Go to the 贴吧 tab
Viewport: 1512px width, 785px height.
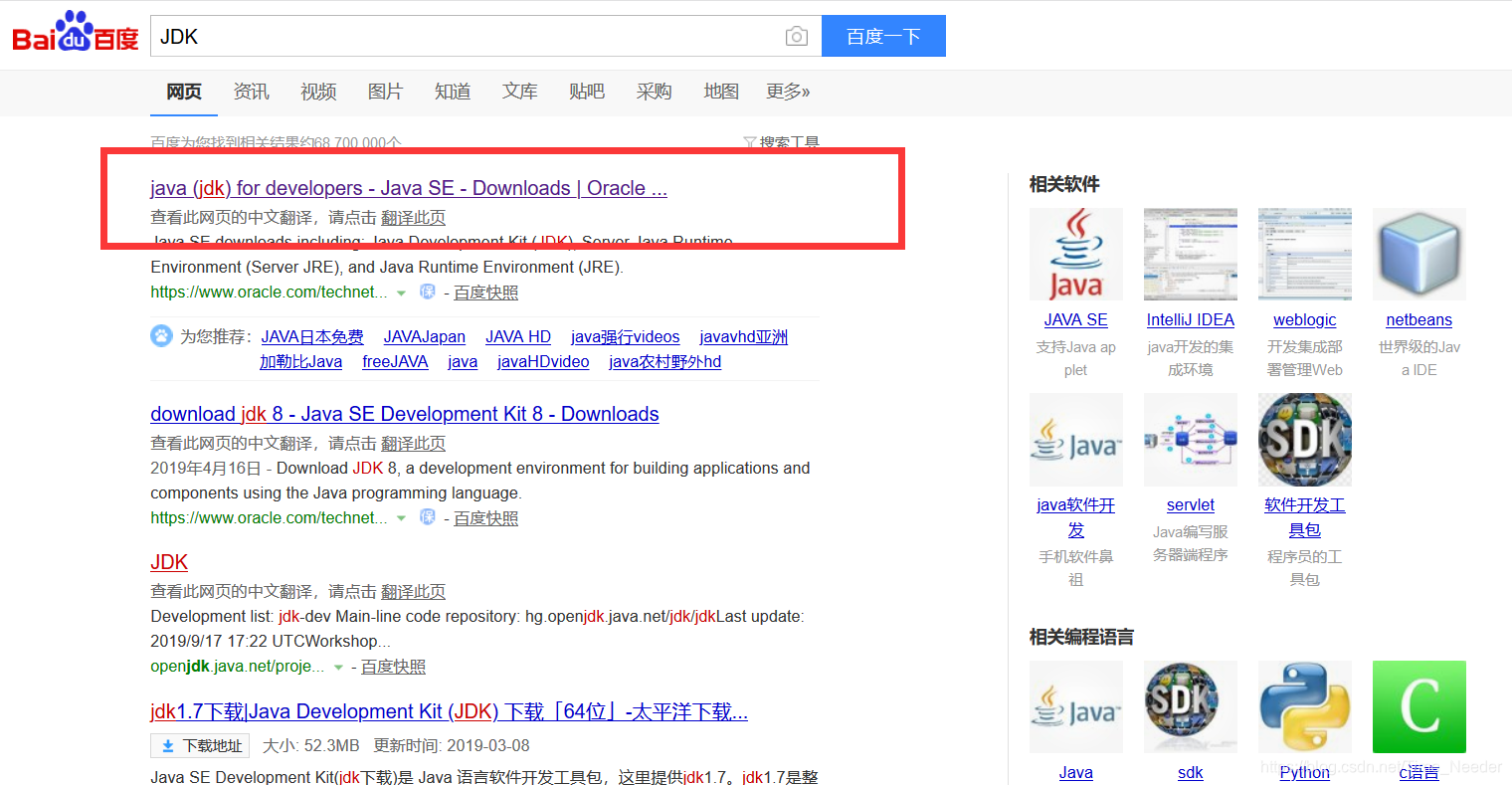pos(587,92)
